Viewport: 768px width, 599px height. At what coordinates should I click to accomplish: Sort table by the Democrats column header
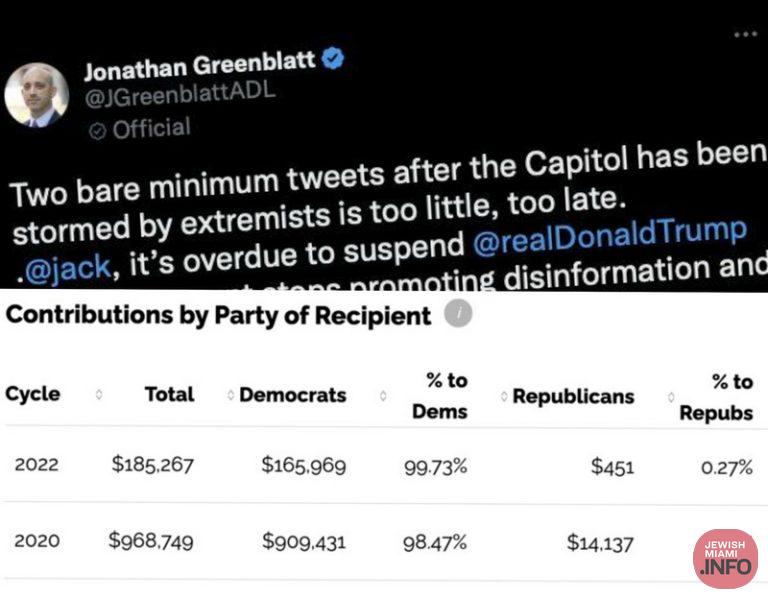(x=292, y=395)
